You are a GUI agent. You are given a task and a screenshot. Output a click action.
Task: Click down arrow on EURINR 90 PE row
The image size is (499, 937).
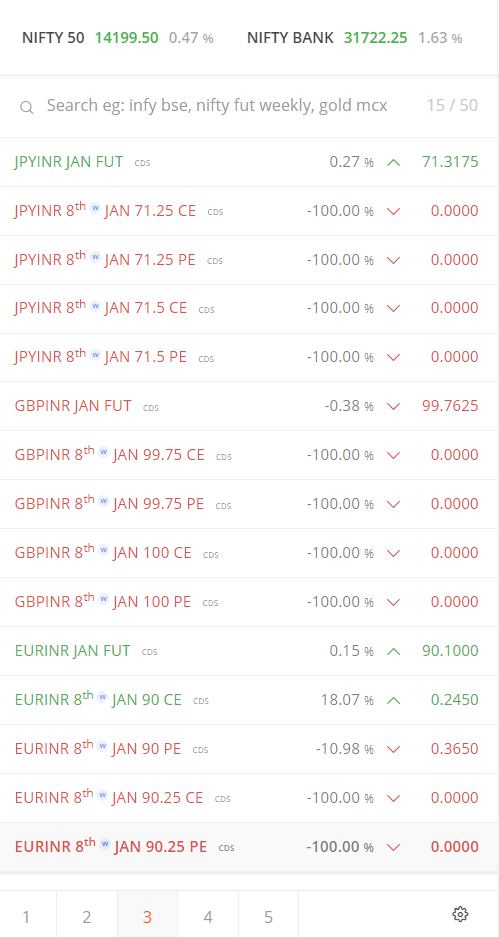click(393, 749)
